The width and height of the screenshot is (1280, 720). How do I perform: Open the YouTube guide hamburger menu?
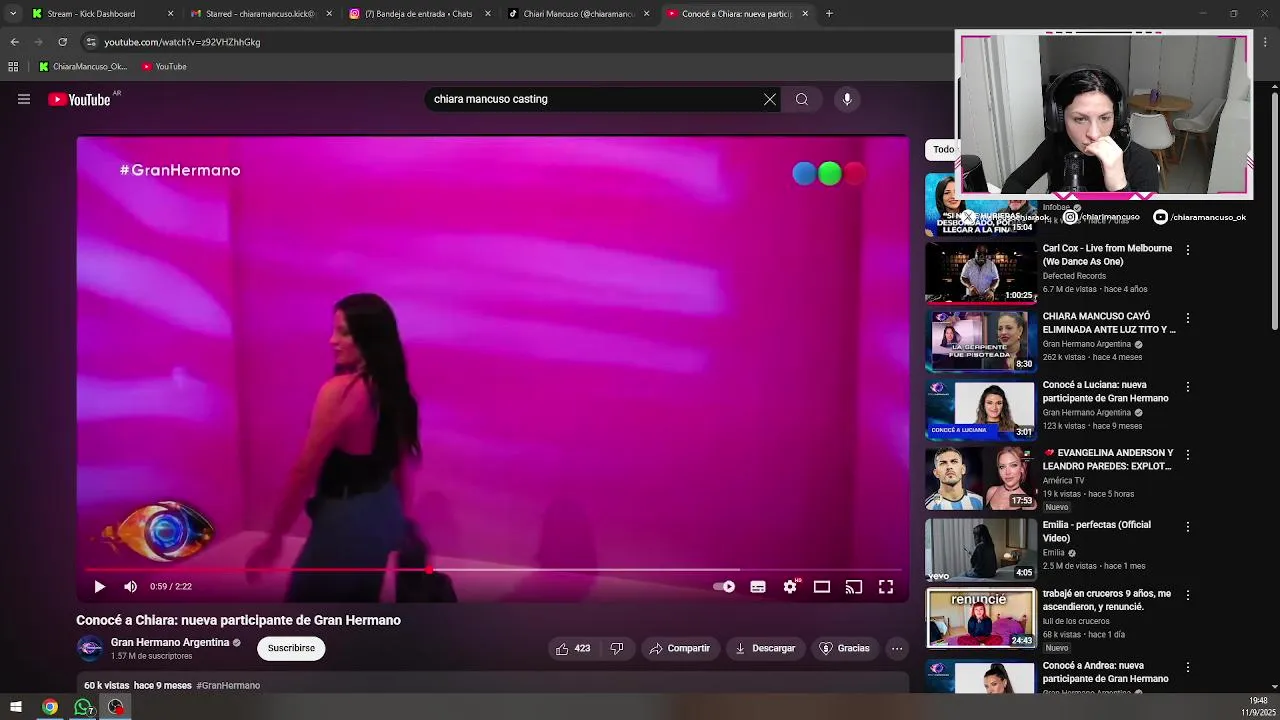point(24,99)
